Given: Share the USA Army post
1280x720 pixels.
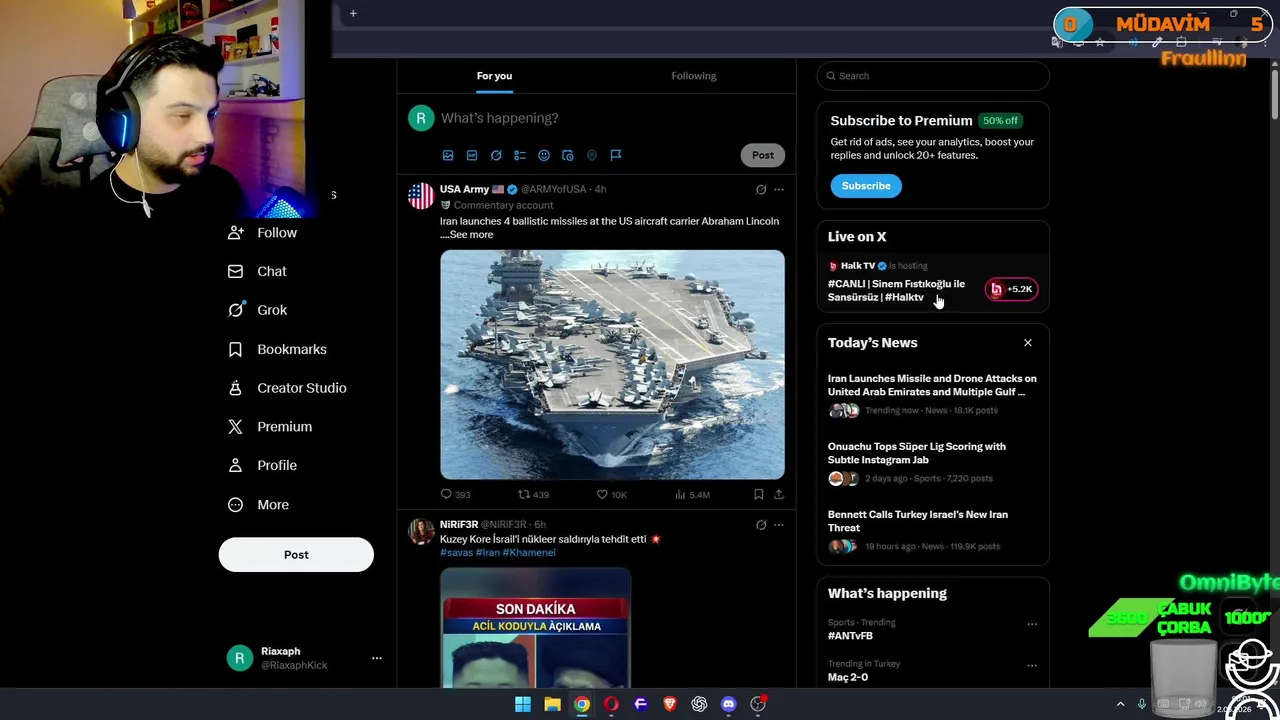Looking at the screenshot, I should [x=779, y=494].
